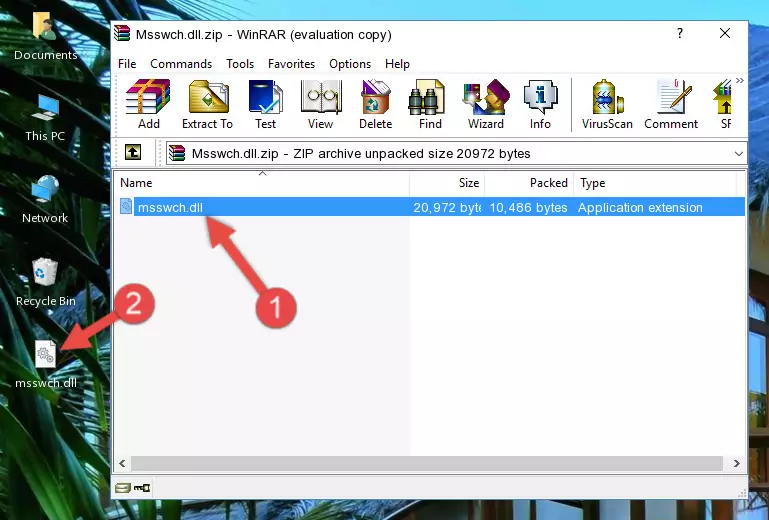Click the horizontal scrollbar right arrow
769x520 pixels.
click(x=736, y=463)
